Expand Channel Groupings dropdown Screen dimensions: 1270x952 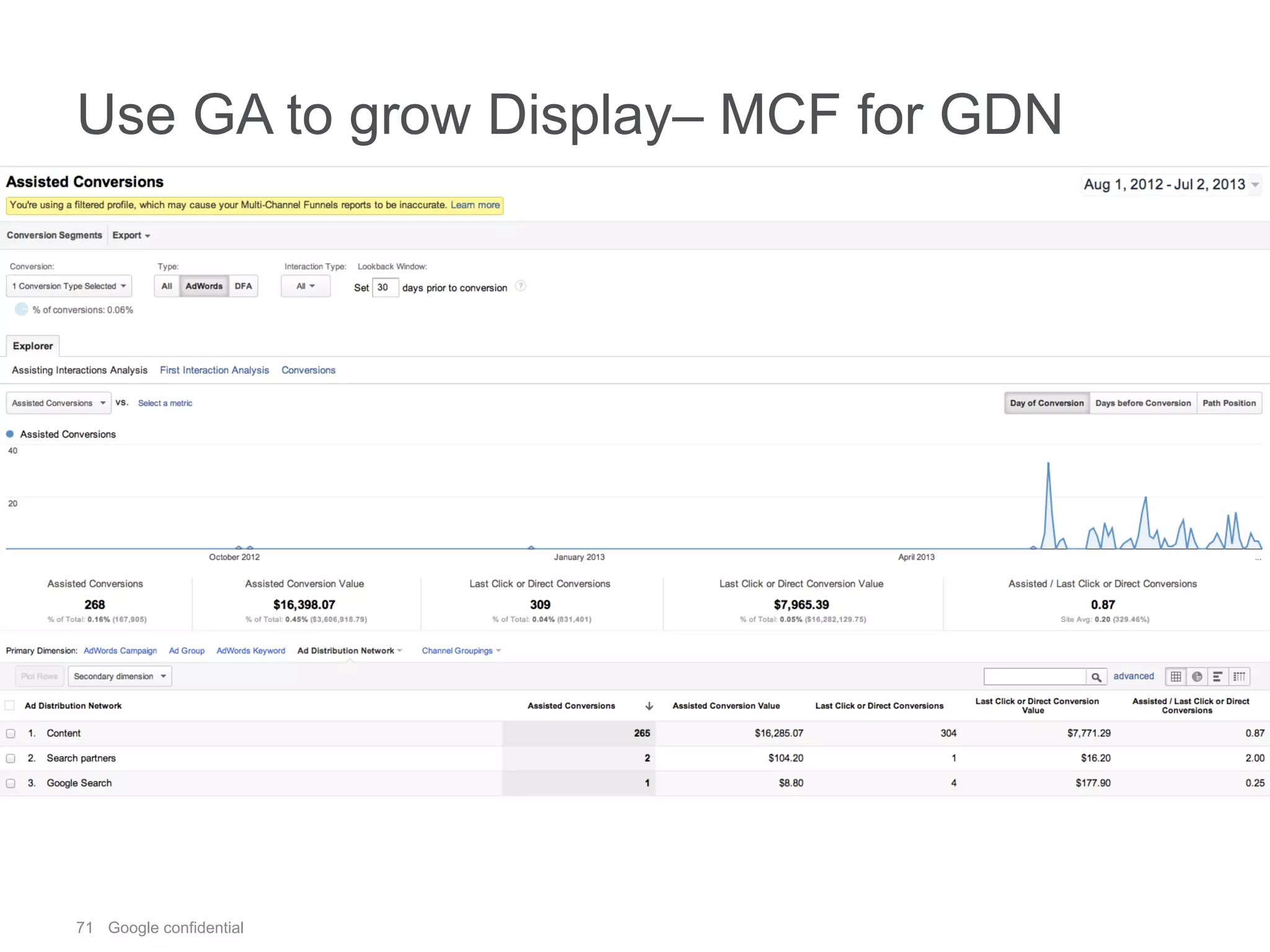click(461, 651)
